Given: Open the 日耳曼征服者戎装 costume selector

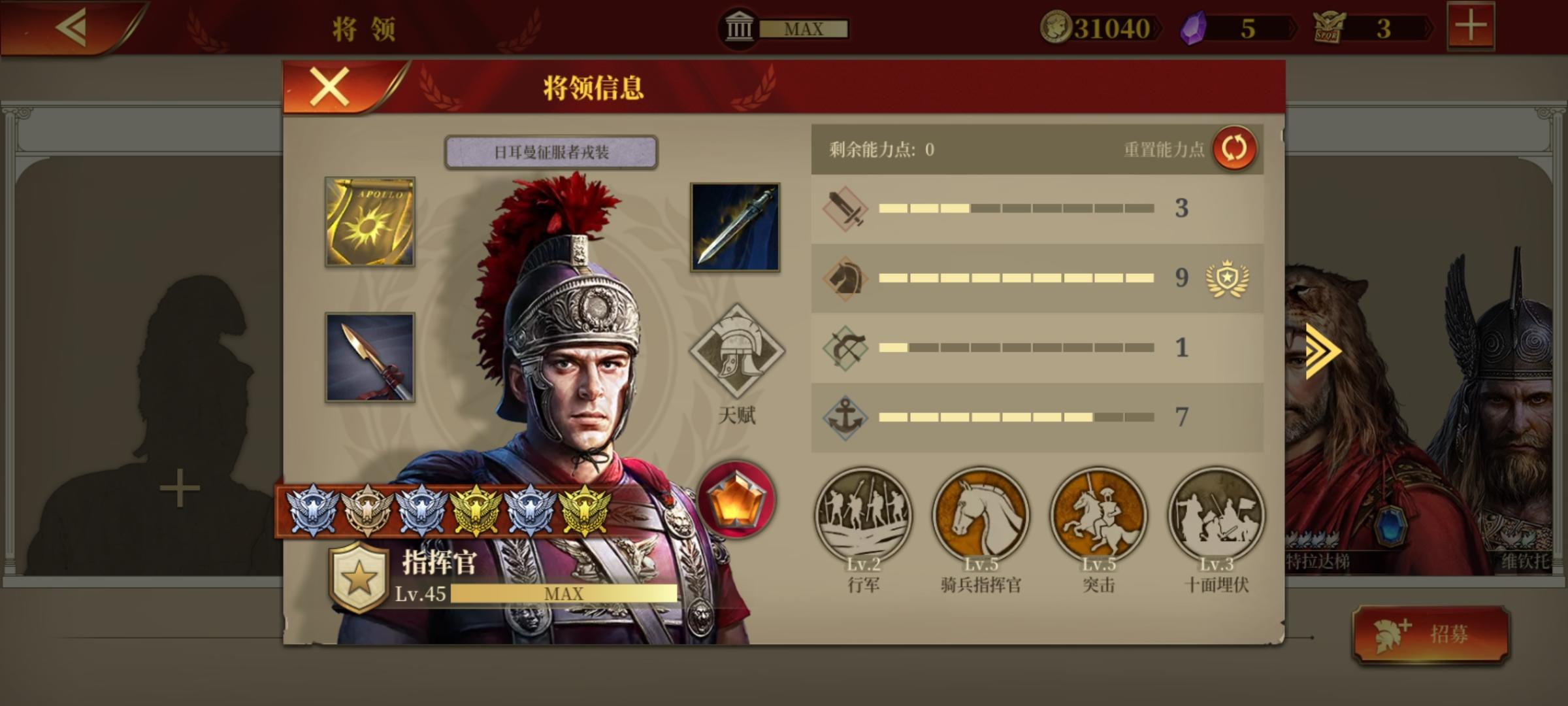Looking at the screenshot, I should (x=551, y=152).
